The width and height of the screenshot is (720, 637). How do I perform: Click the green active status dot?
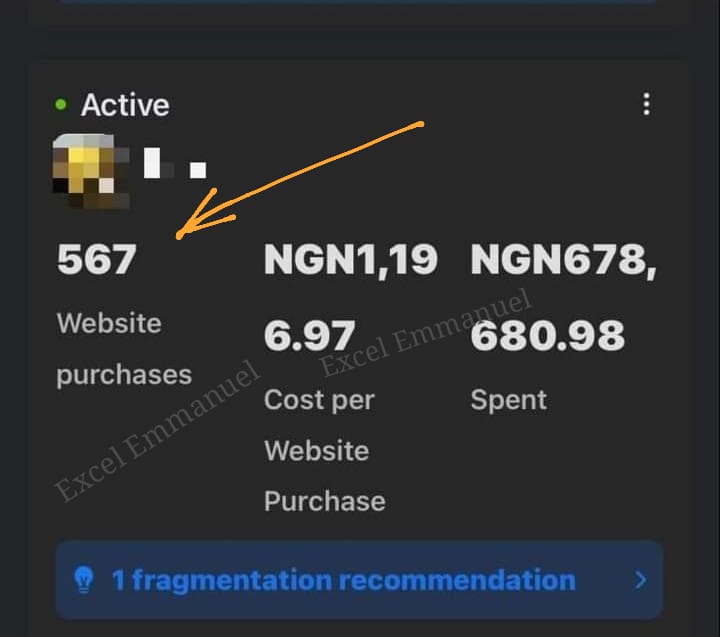[61, 104]
